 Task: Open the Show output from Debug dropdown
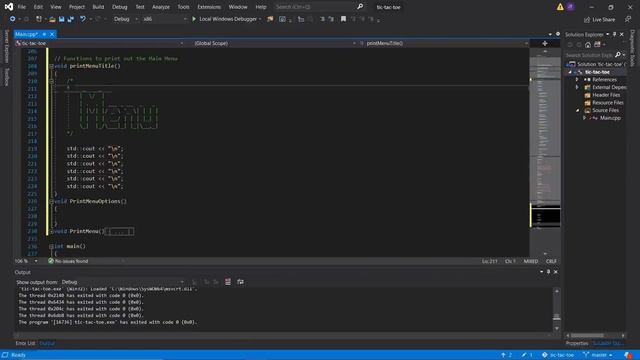pos(122,282)
